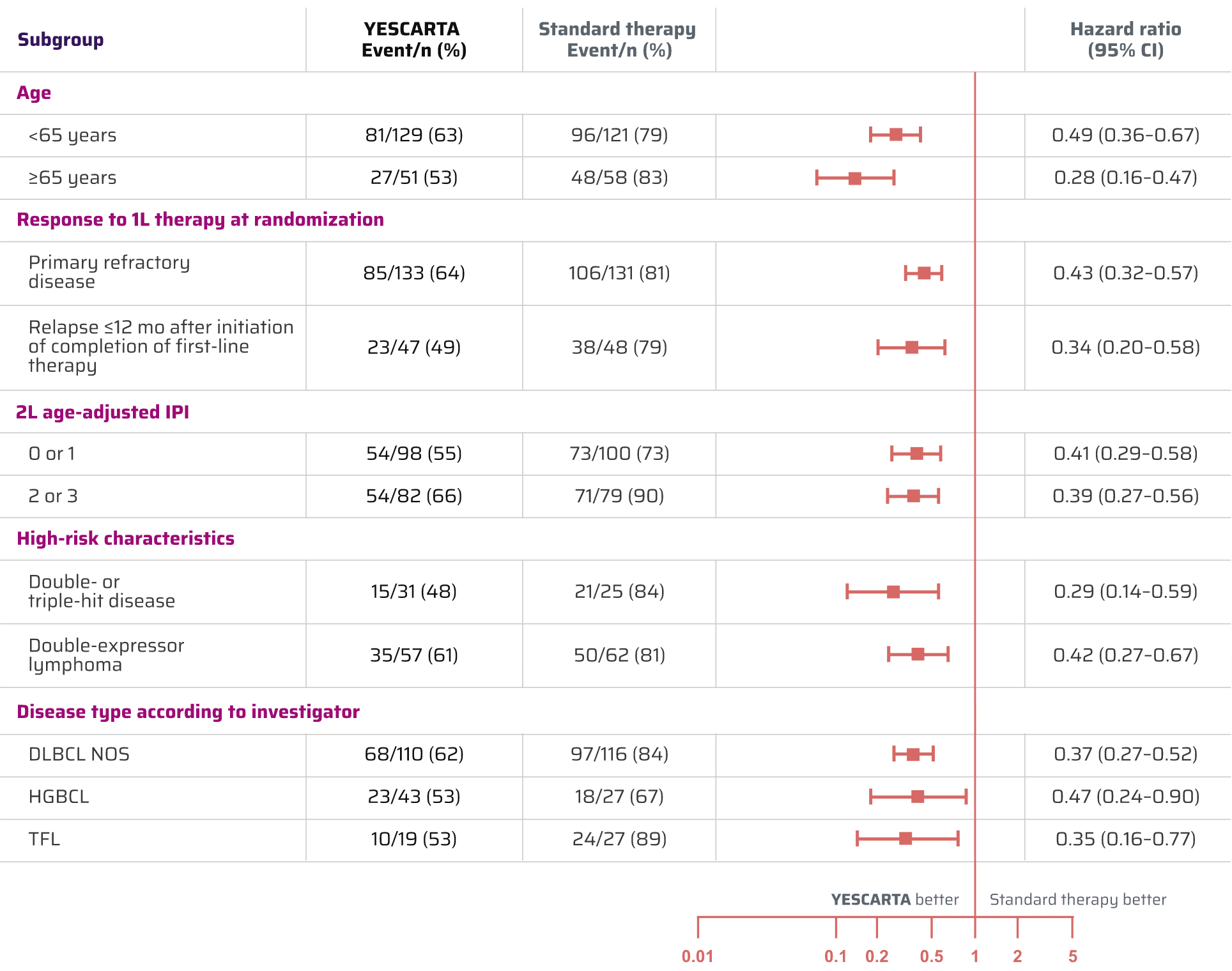Viewport: 1232px width, 971px height.
Task: Click hazard ratio 0.34 (0.20-0.58) value
Action: tap(1125, 348)
